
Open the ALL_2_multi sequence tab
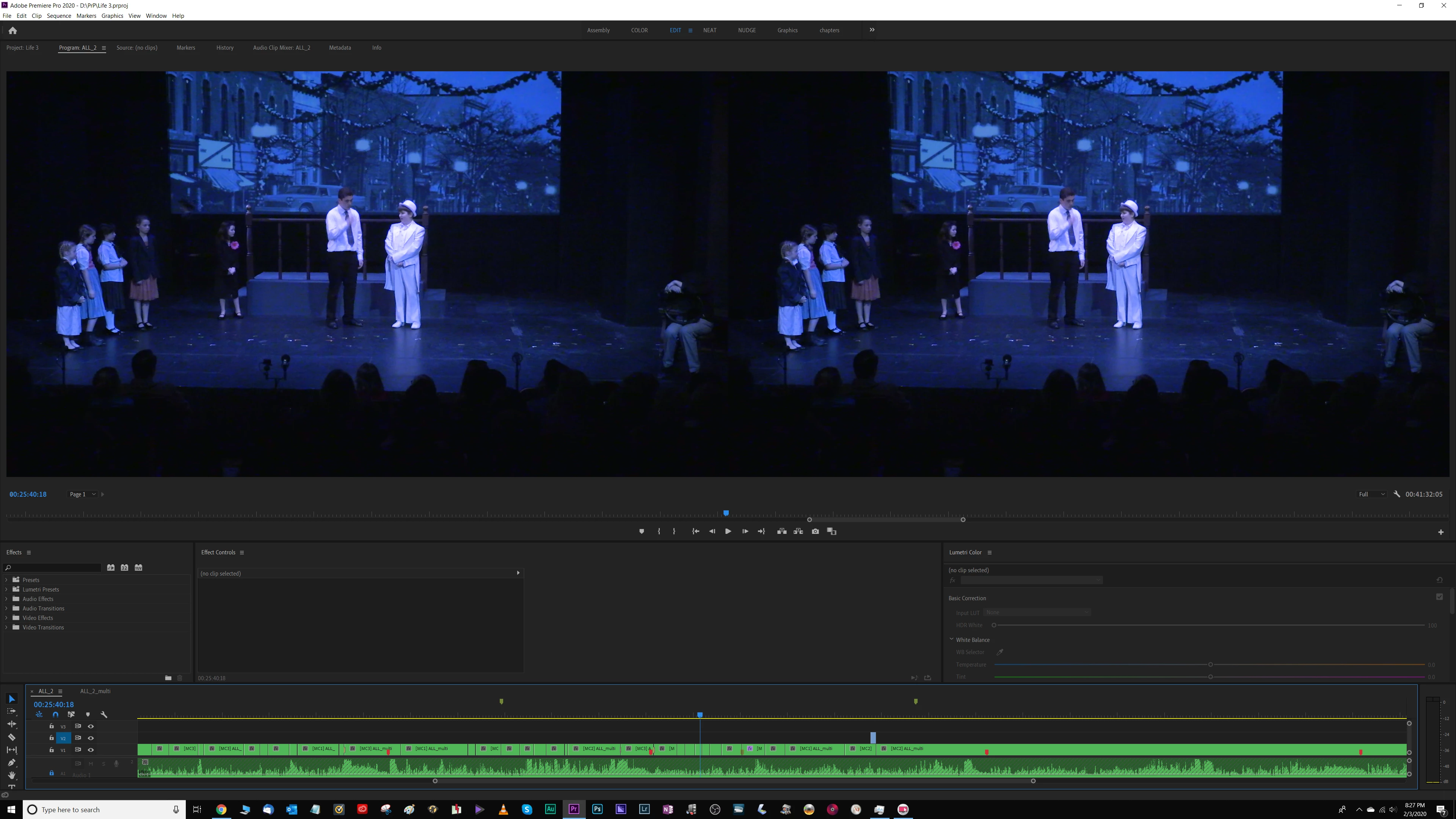point(95,691)
